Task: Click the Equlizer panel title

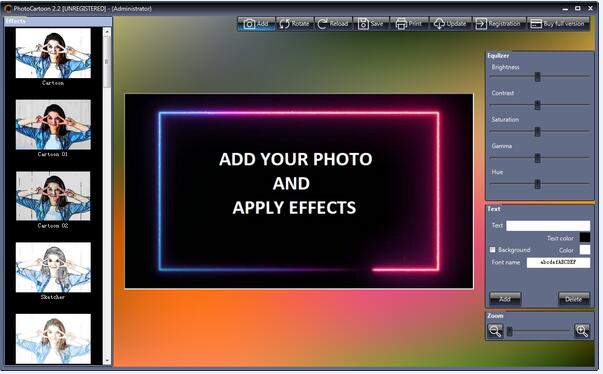Action: coord(498,56)
